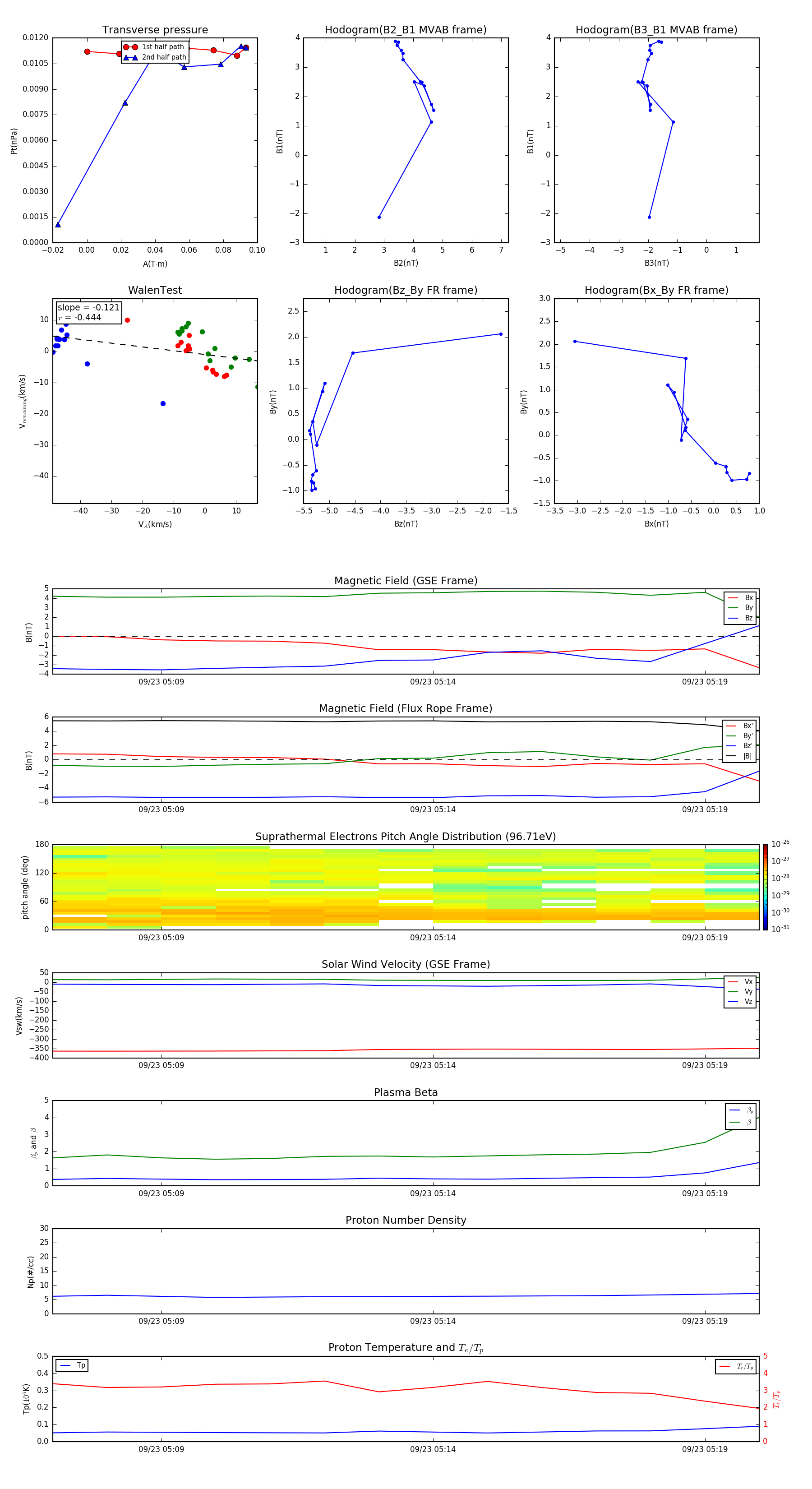812x1489 pixels.
Task: Click the 'A(T·m)' x-axis label
Action: (155, 264)
